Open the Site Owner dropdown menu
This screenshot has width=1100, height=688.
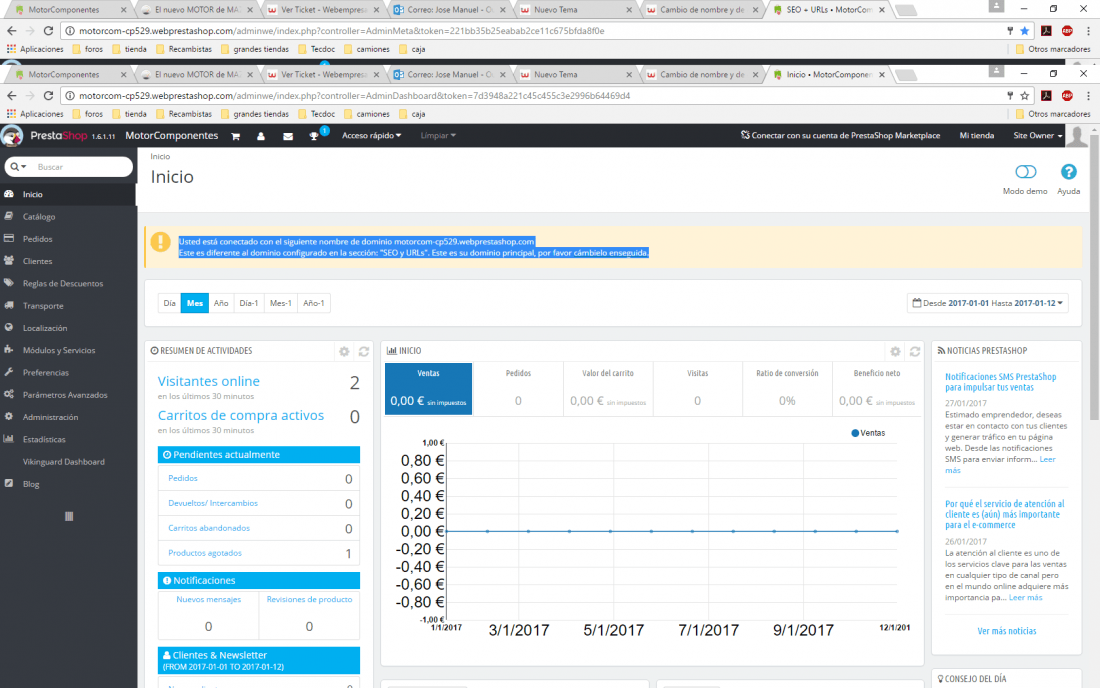[x=1038, y=135]
